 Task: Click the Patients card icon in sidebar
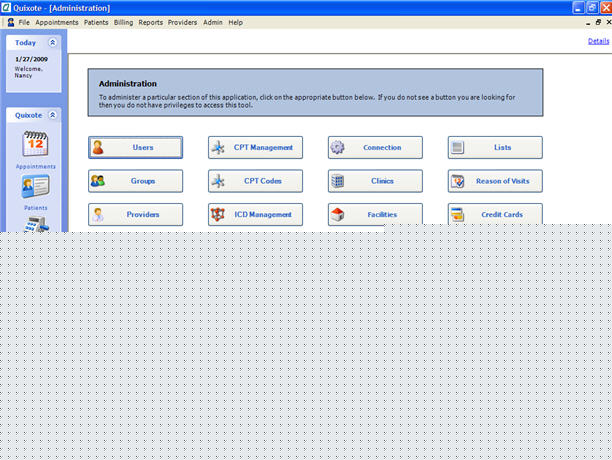[36, 186]
